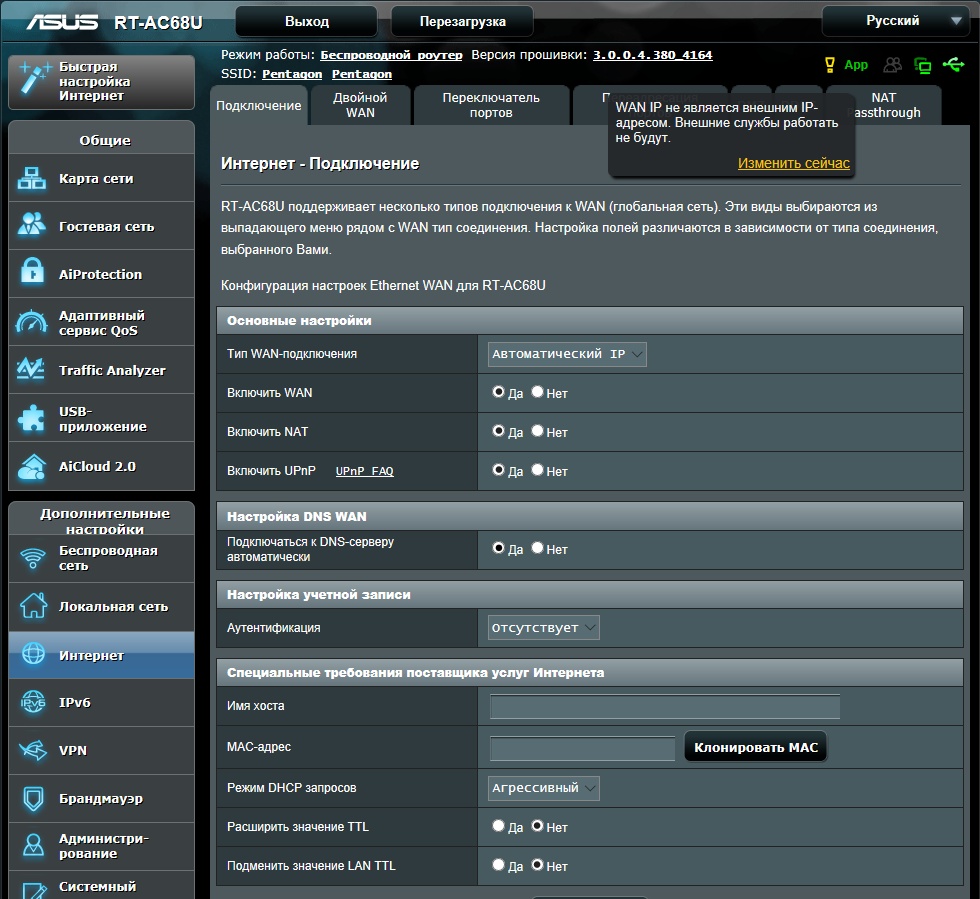Open the Тип WAN-подключения dropdown
The image size is (980, 899).
pyautogui.click(x=567, y=354)
